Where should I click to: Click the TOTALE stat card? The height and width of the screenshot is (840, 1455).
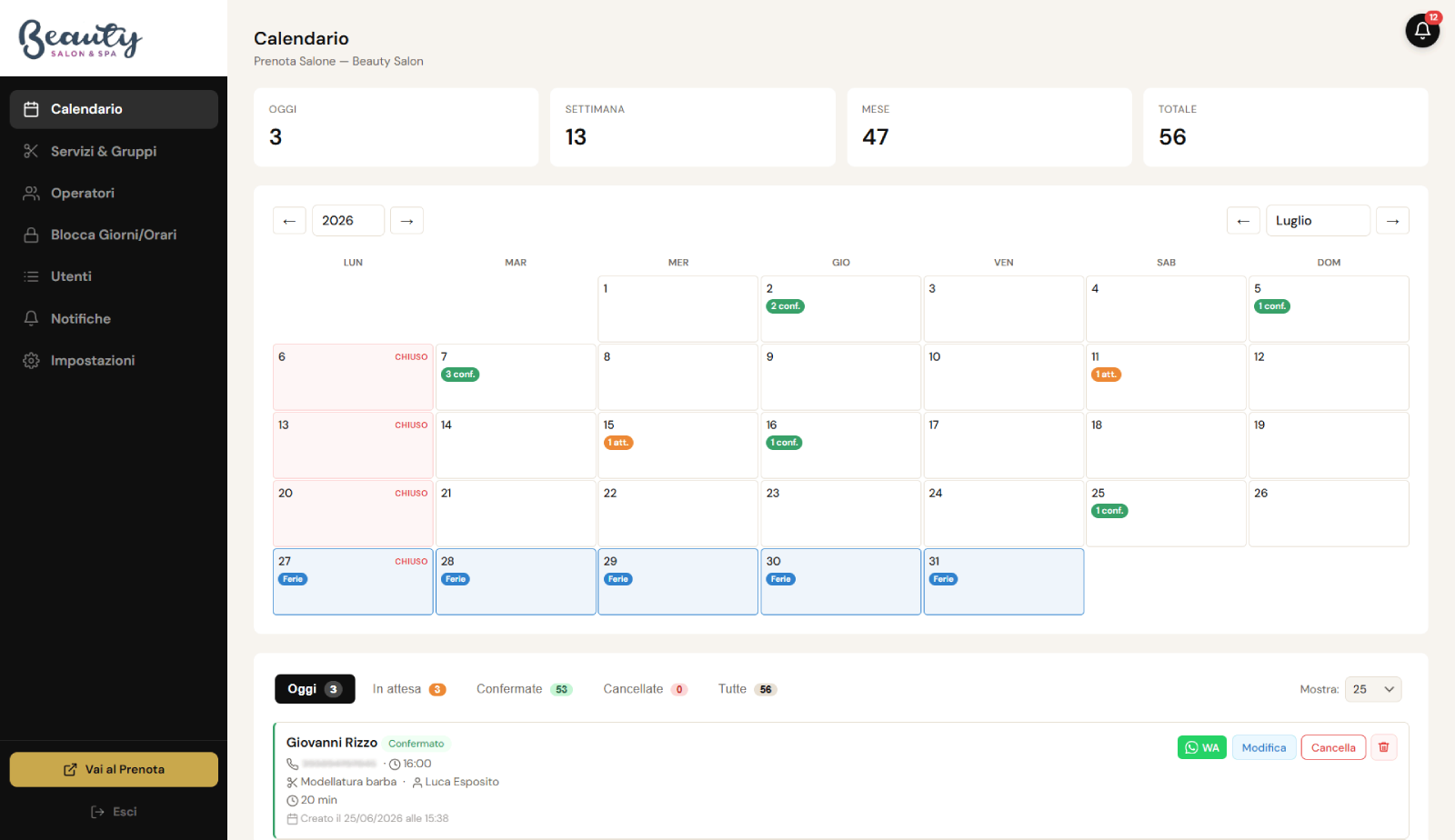1286,127
